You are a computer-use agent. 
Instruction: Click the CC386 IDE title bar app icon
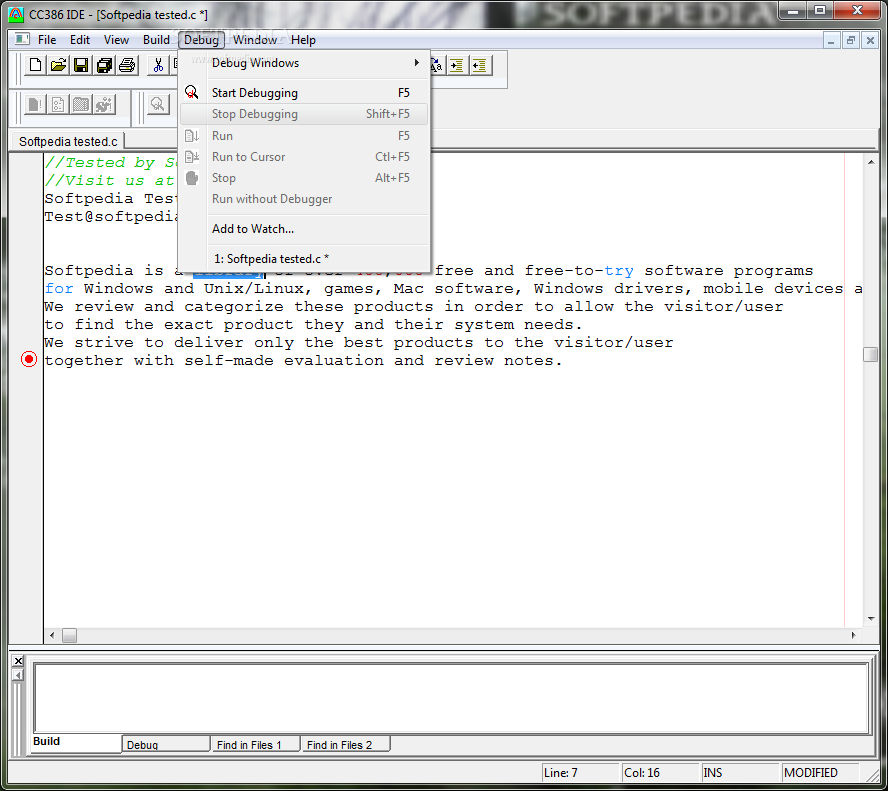click(x=16, y=14)
